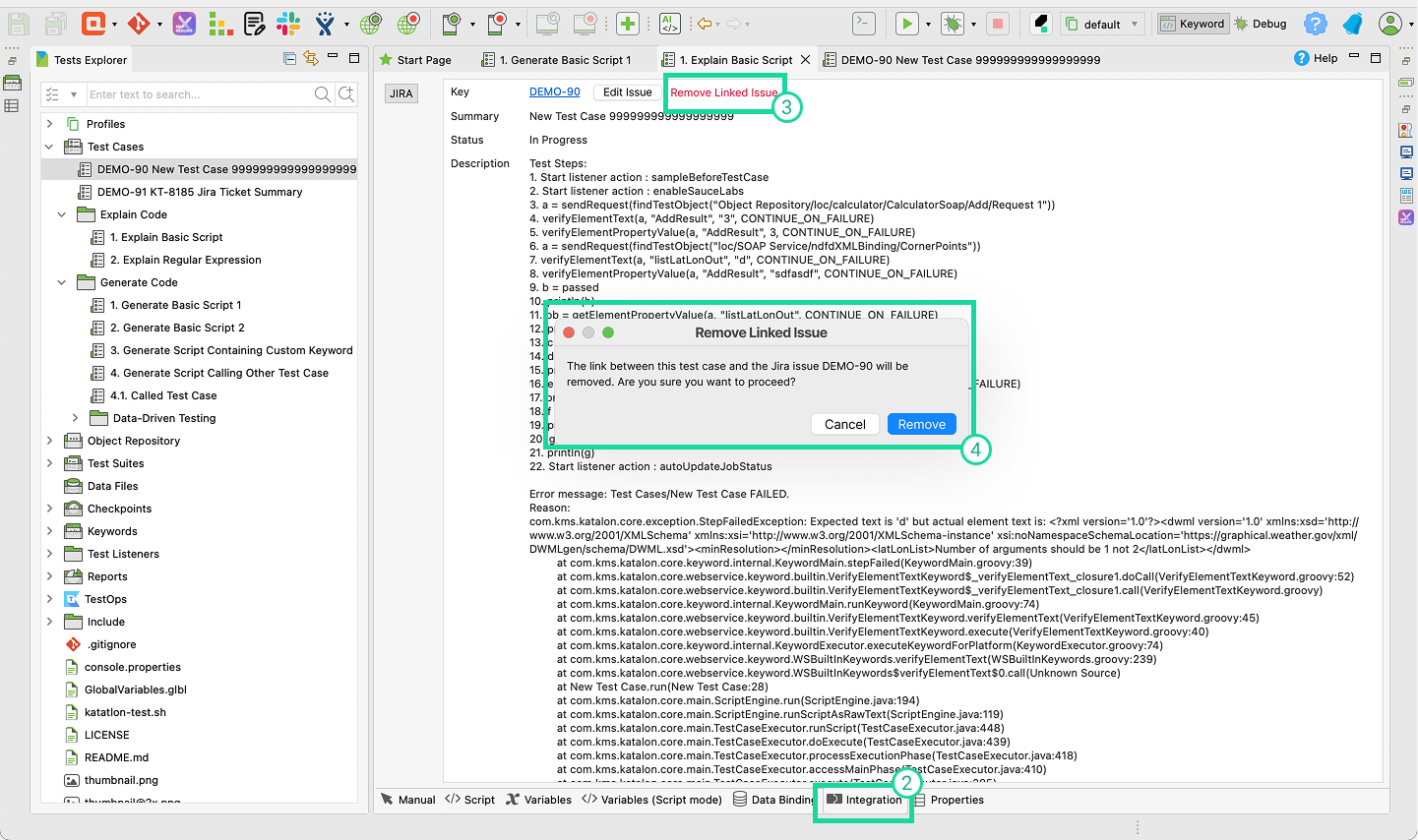Click the Edit Issue button
Viewport: 1418px width, 840px height.
click(628, 92)
